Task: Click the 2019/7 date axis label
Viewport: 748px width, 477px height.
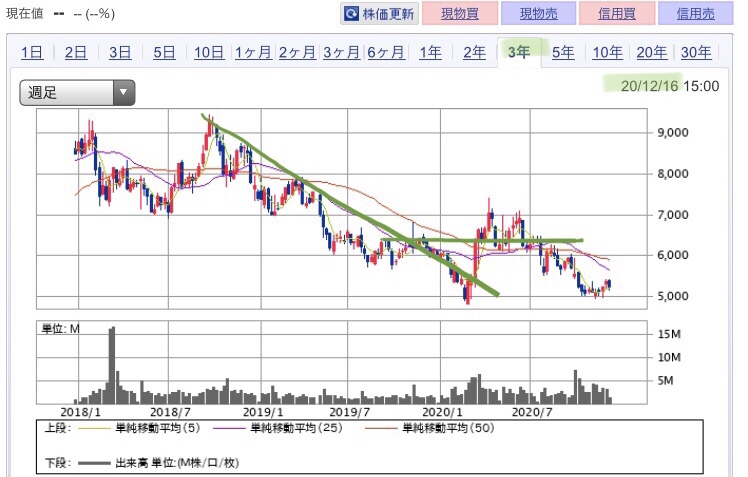Action: pyautogui.click(x=350, y=412)
